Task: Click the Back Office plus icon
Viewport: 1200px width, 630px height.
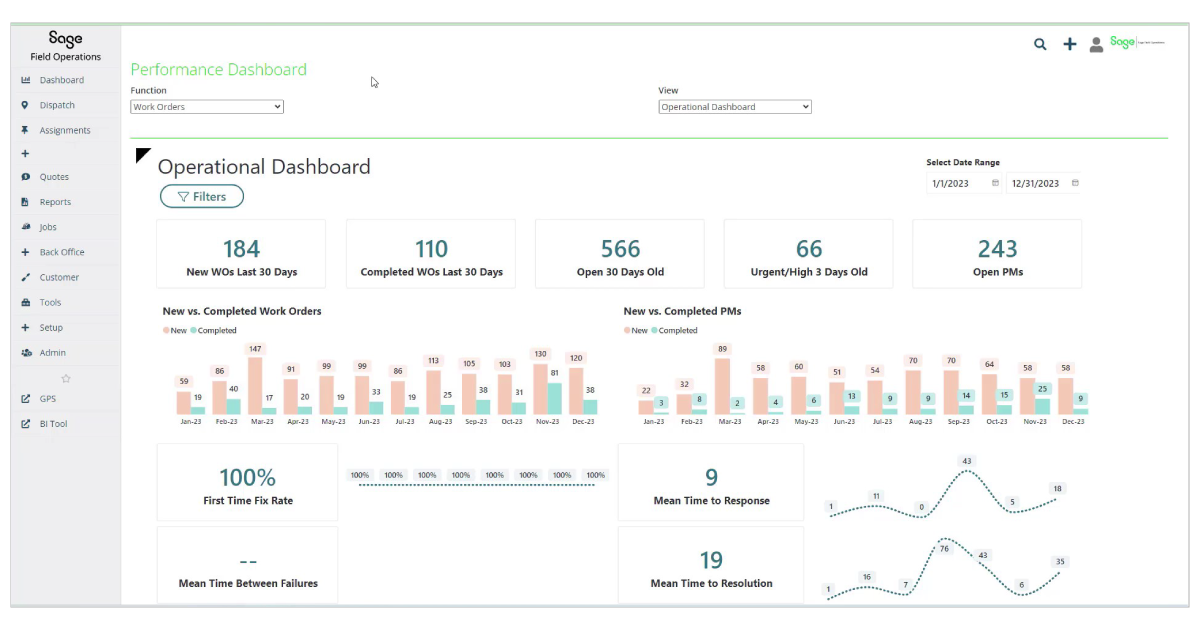Action: pos(25,252)
